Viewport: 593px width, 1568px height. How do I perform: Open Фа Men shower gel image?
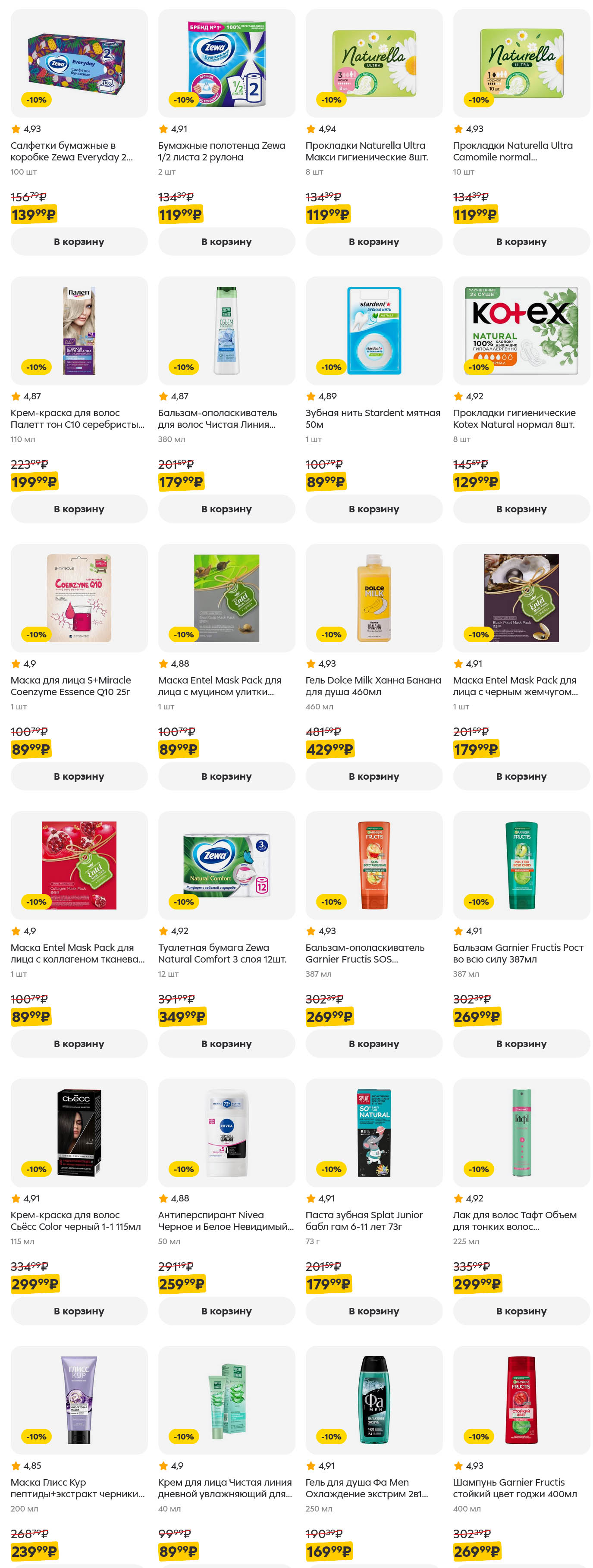pos(374,1399)
